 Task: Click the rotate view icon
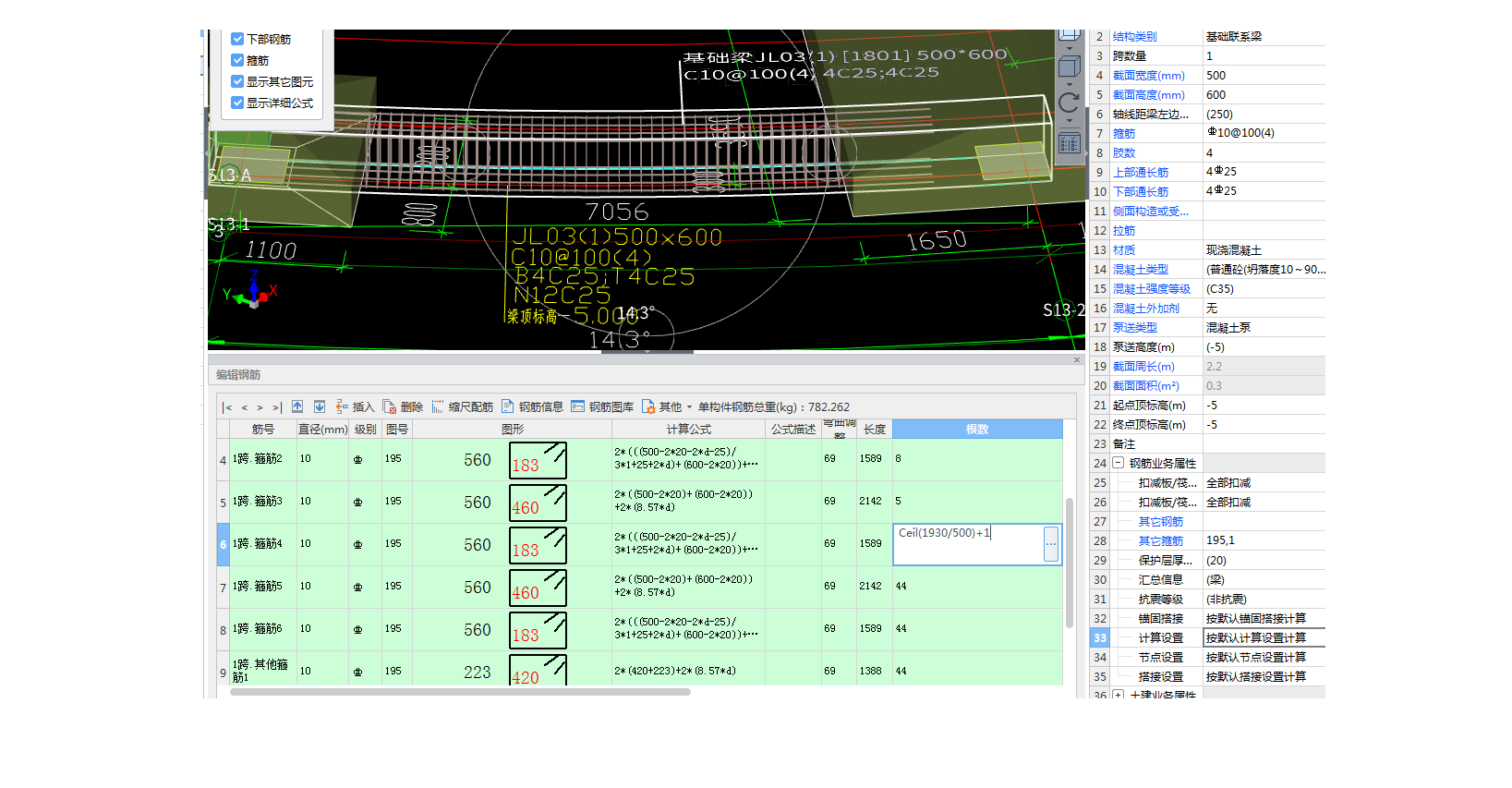(1070, 103)
